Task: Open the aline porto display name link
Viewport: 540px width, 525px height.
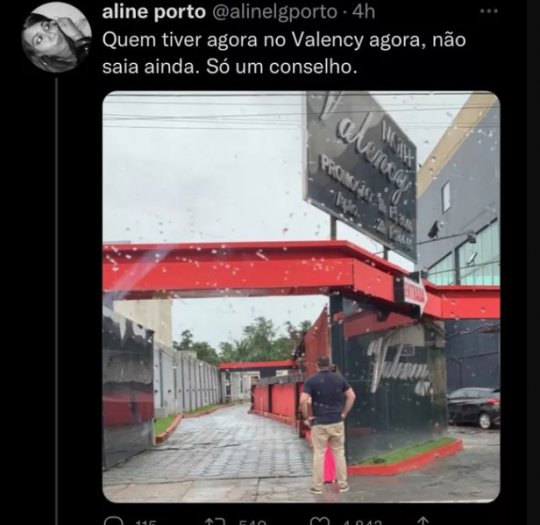Action: pyautogui.click(x=154, y=12)
